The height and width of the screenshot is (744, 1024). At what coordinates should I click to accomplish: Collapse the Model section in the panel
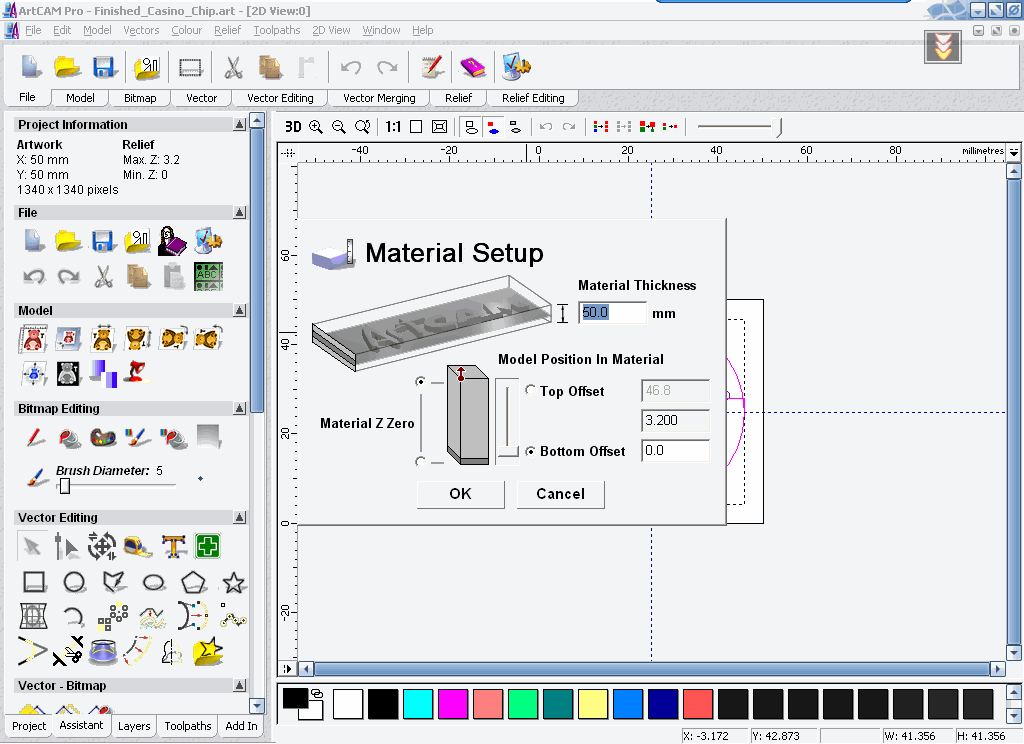click(240, 310)
